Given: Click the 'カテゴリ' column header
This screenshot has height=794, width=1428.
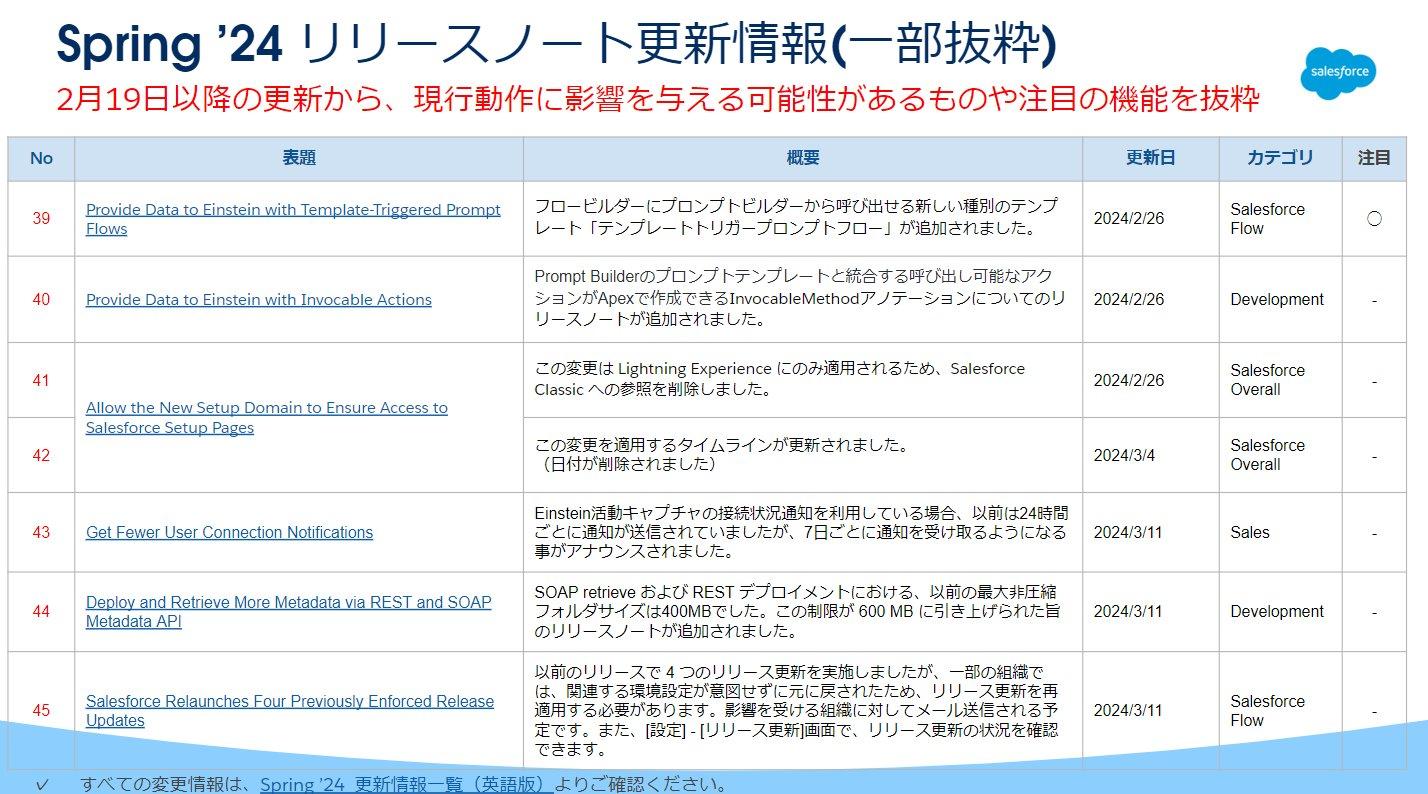Looking at the screenshot, I should (1280, 158).
